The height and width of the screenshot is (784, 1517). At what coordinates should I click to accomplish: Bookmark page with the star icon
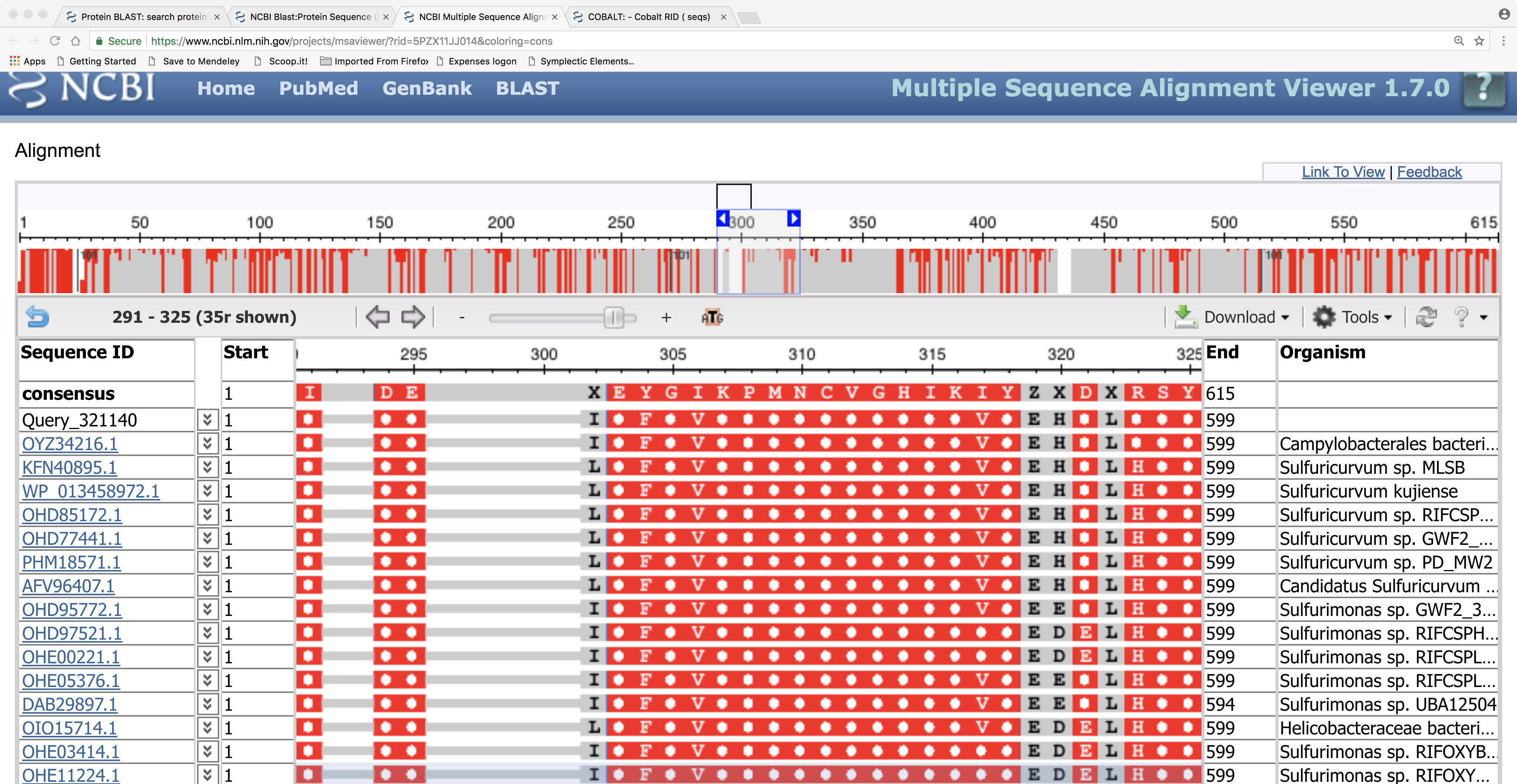tap(1479, 41)
